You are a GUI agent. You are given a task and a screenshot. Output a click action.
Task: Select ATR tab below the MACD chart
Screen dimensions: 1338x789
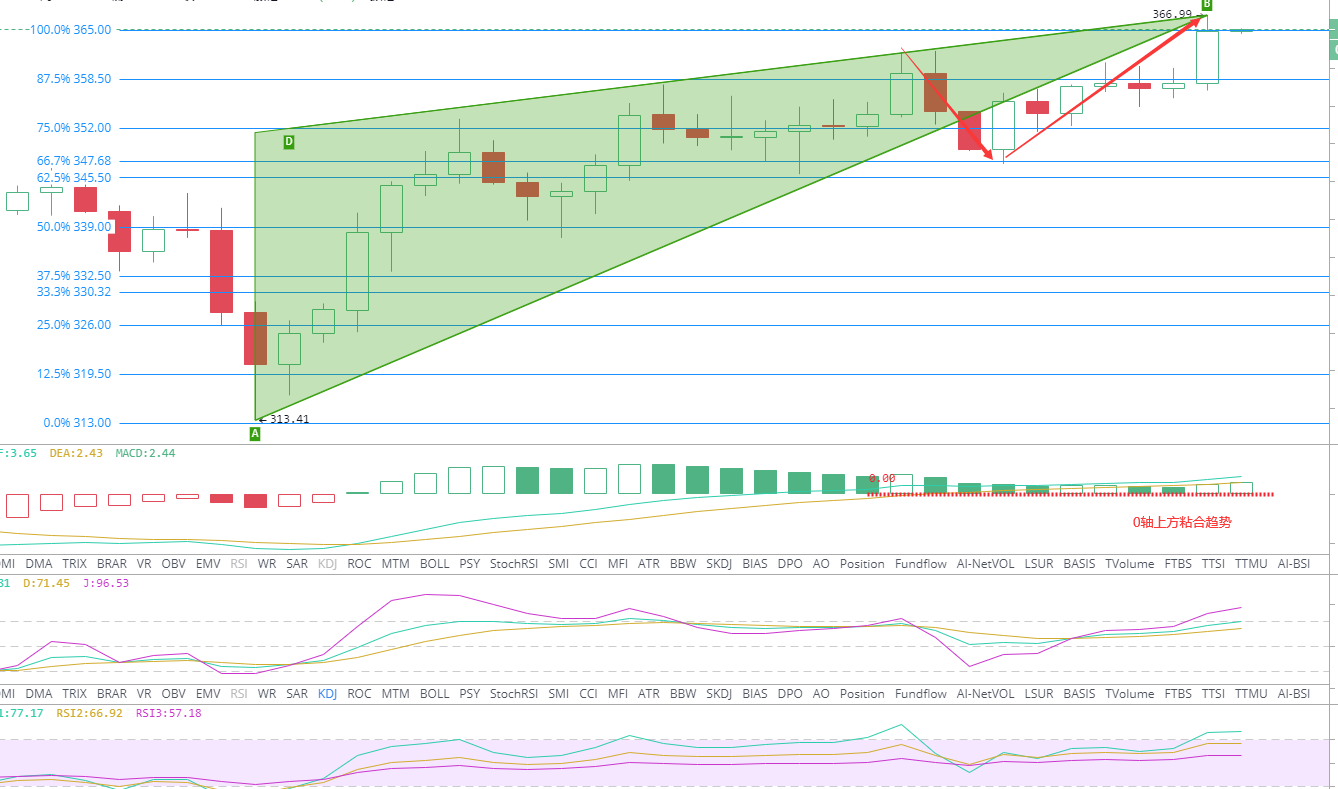pyautogui.click(x=648, y=564)
